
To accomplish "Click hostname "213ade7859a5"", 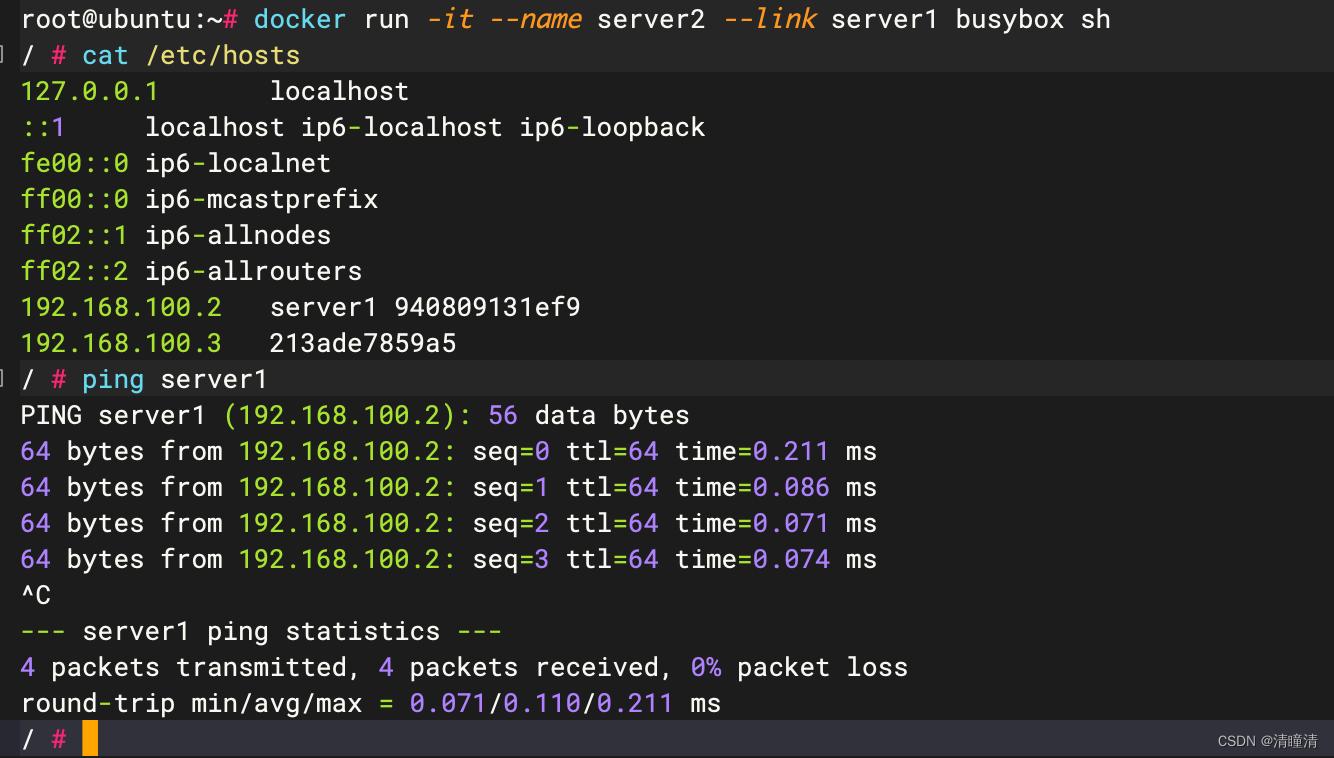I will point(363,343).
